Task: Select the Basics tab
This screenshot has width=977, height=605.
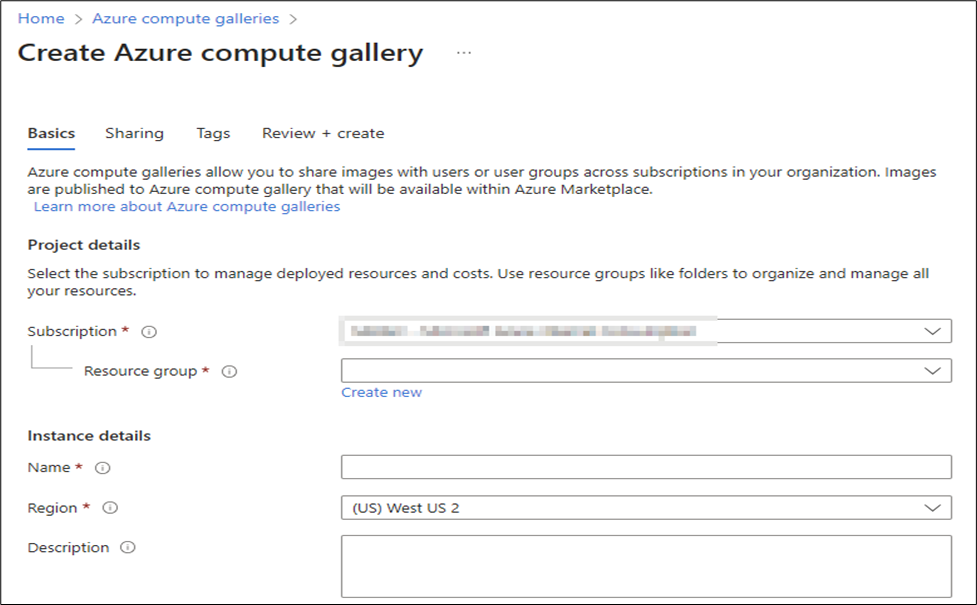Action: click(51, 133)
